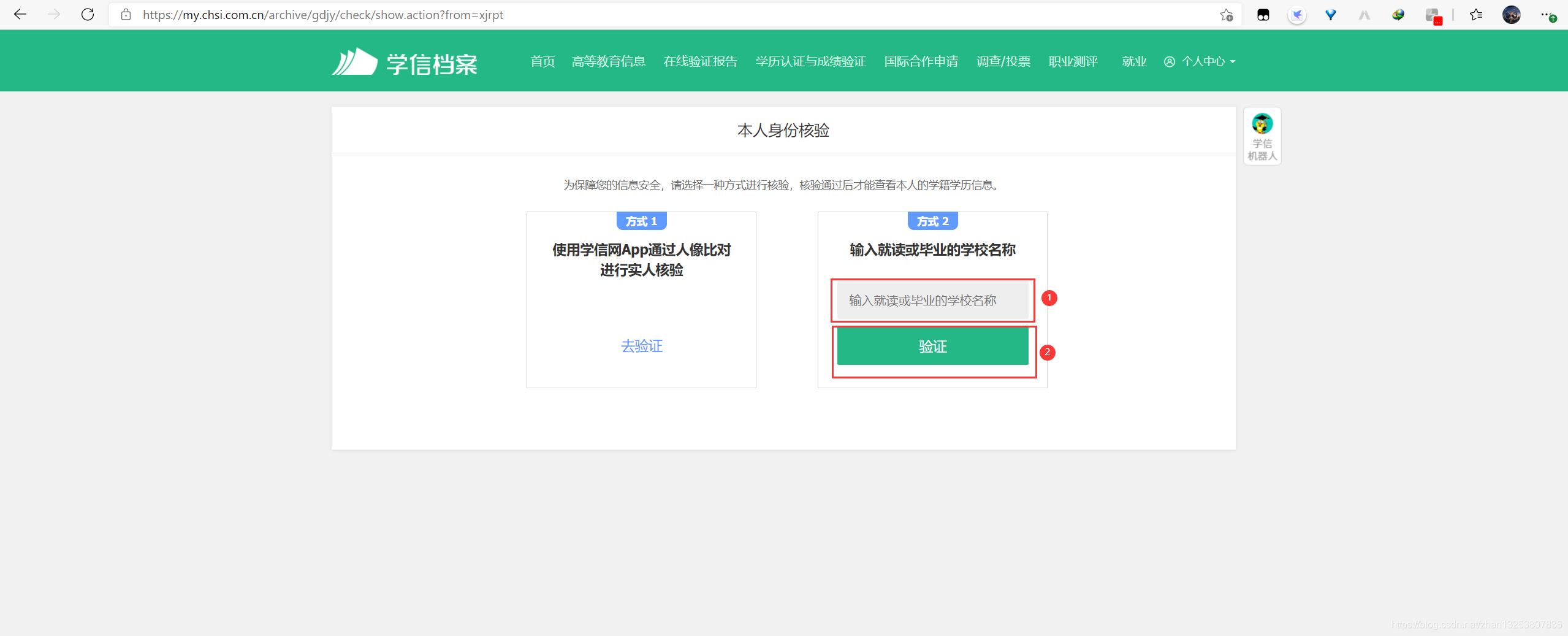Select the 调查/投票 menu item
This screenshot has height=636, width=1568.
(x=1002, y=61)
